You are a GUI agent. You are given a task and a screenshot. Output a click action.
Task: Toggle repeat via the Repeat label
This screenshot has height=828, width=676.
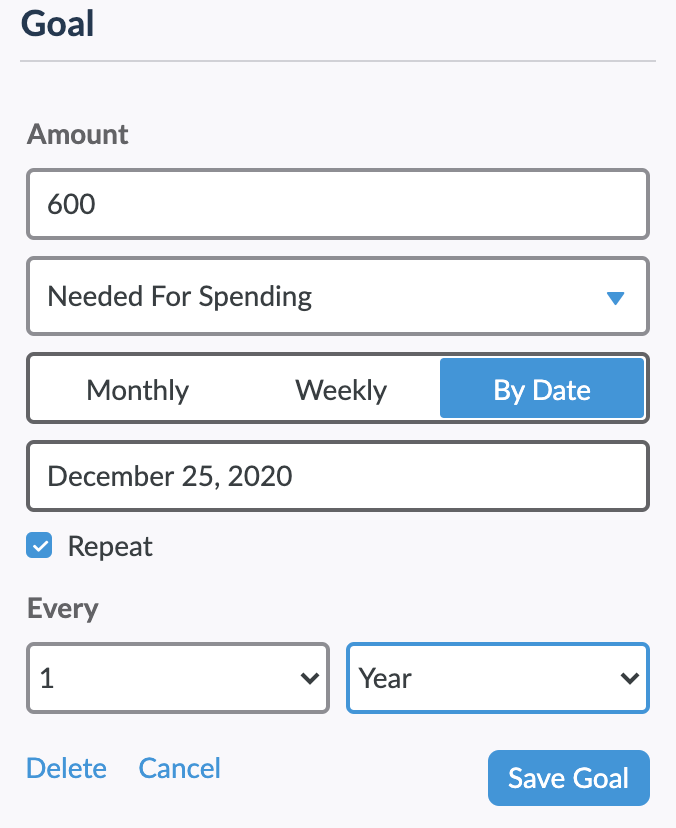110,546
